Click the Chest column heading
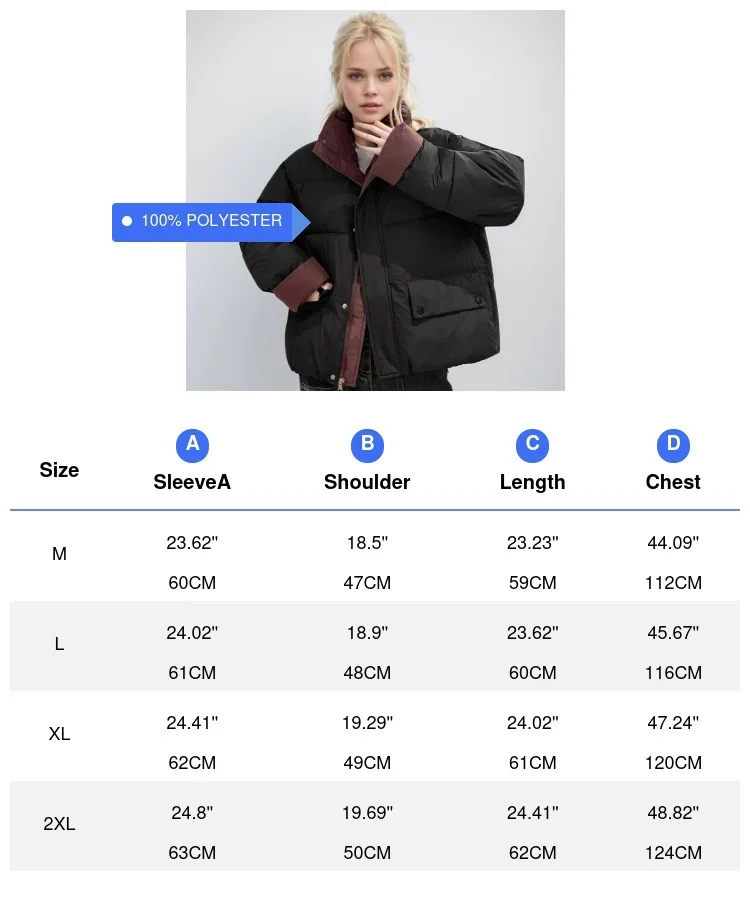The width and height of the screenshot is (750, 900). (673, 482)
